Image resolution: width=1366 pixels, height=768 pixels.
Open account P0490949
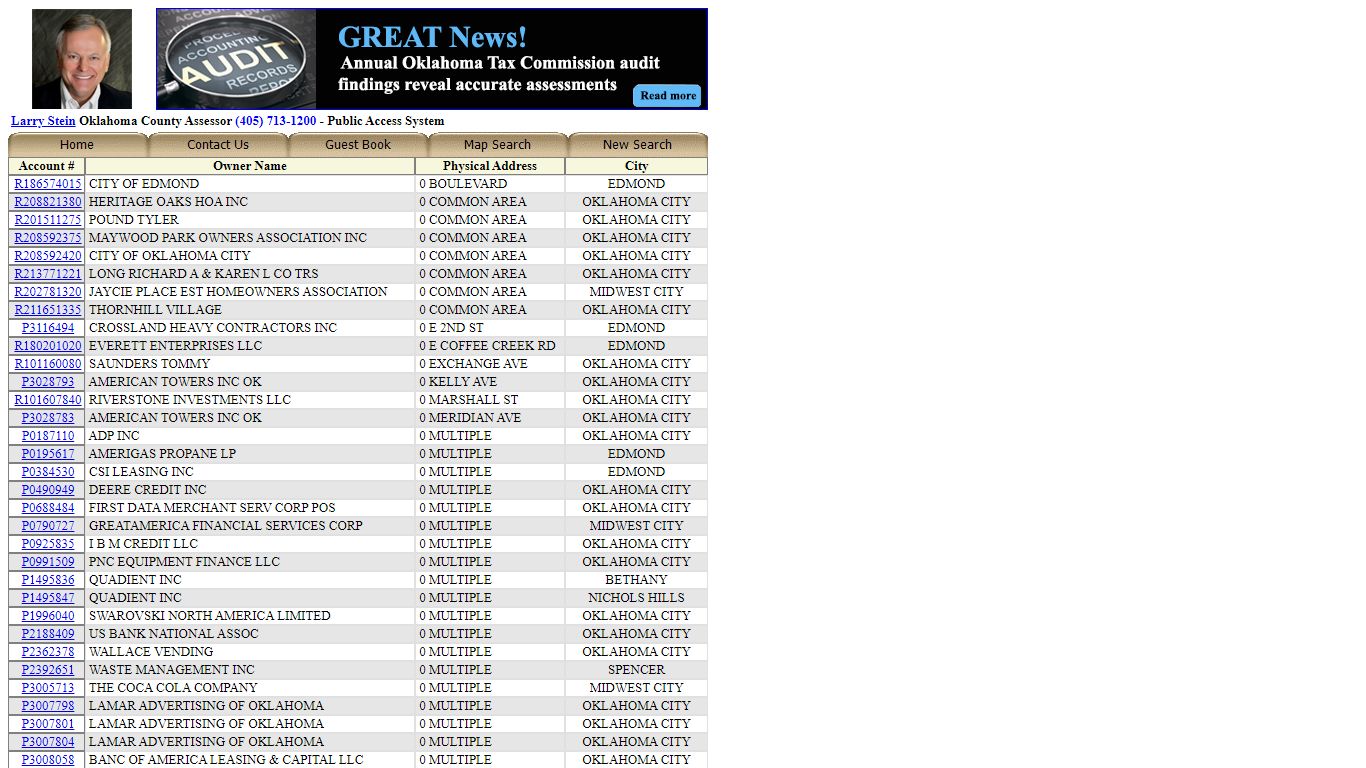point(48,490)
